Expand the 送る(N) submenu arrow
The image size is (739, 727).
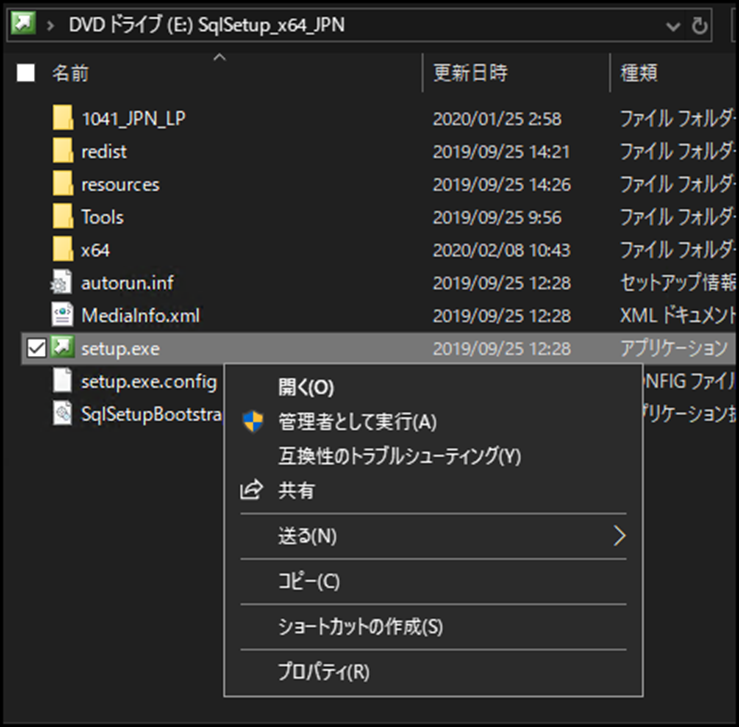619,536
